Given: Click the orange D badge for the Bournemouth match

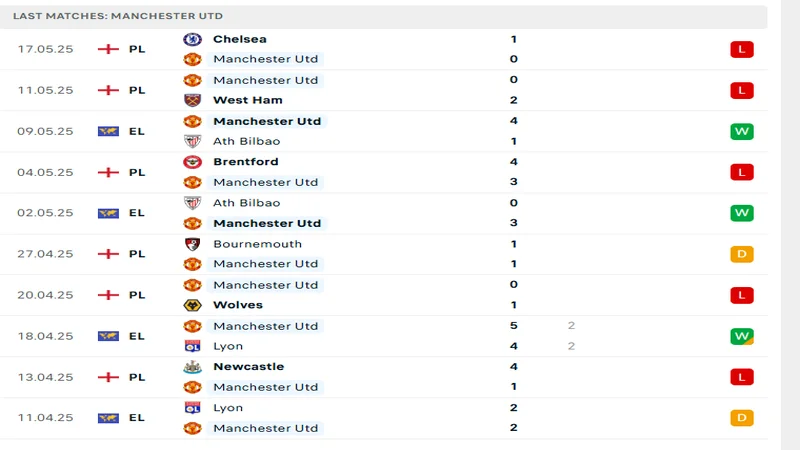Looking at the screenshot, I should tap(741, 254).
